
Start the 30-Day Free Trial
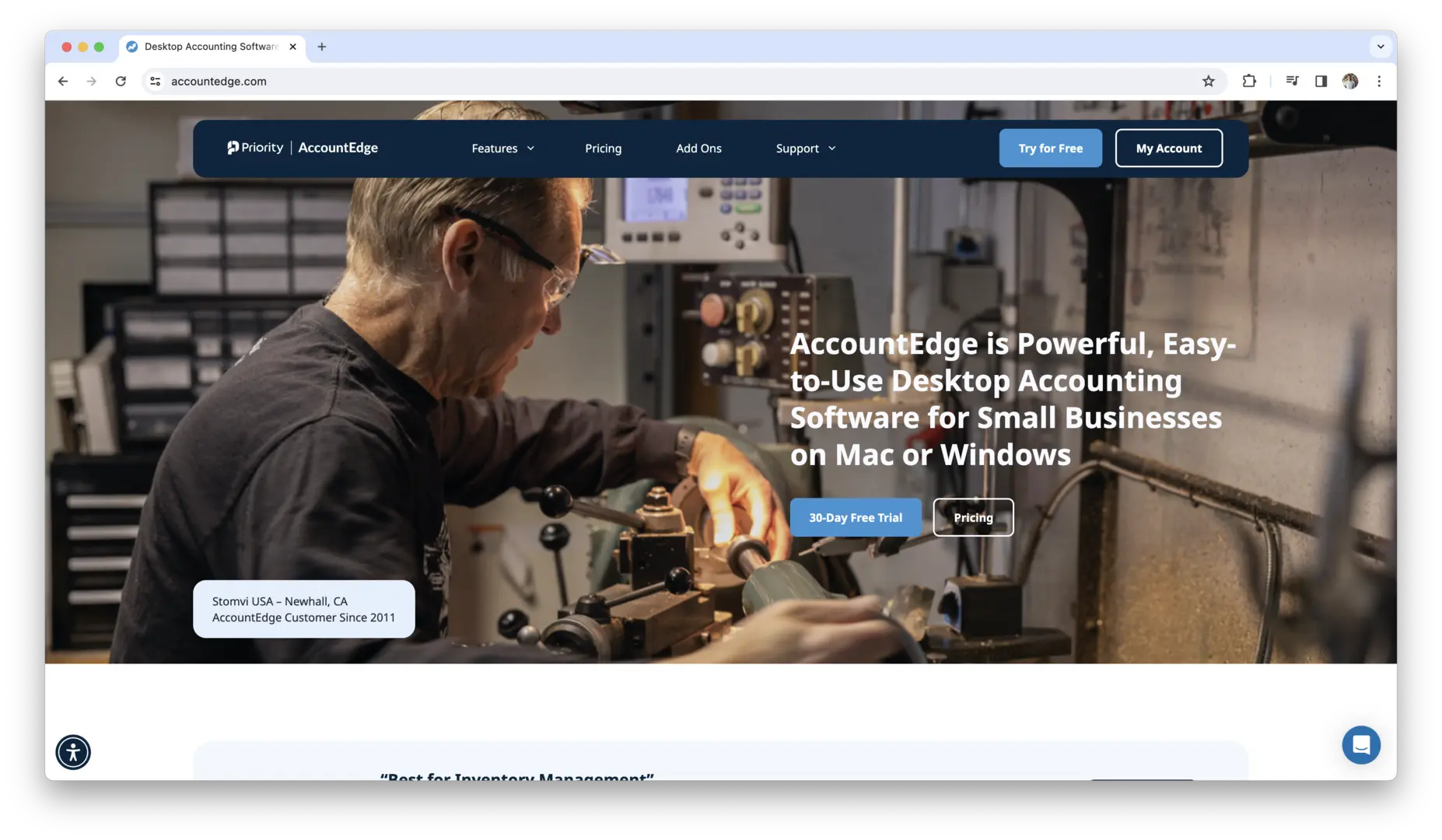(856, 517)
